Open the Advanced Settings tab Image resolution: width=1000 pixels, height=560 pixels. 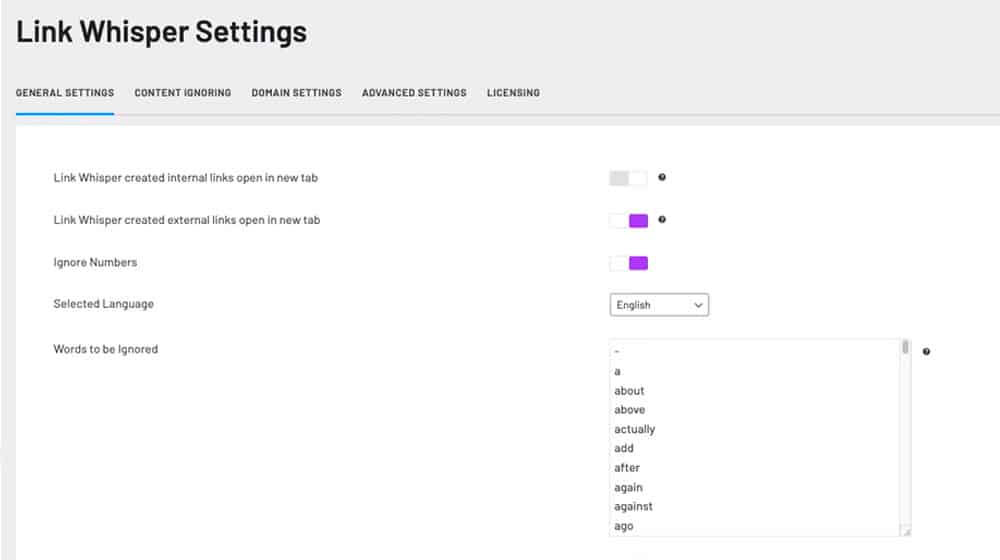click(414, 92)
